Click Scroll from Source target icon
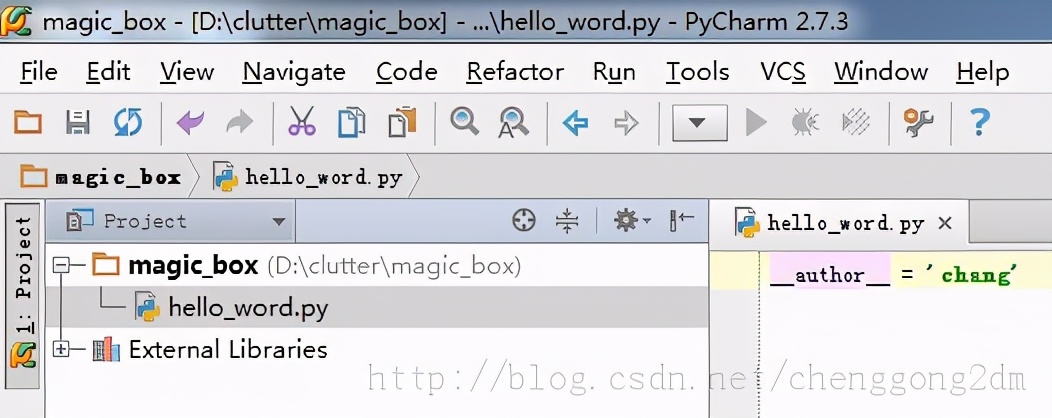Image resolution: width=1052 pixels, height=418 pixels. (524, 220)
